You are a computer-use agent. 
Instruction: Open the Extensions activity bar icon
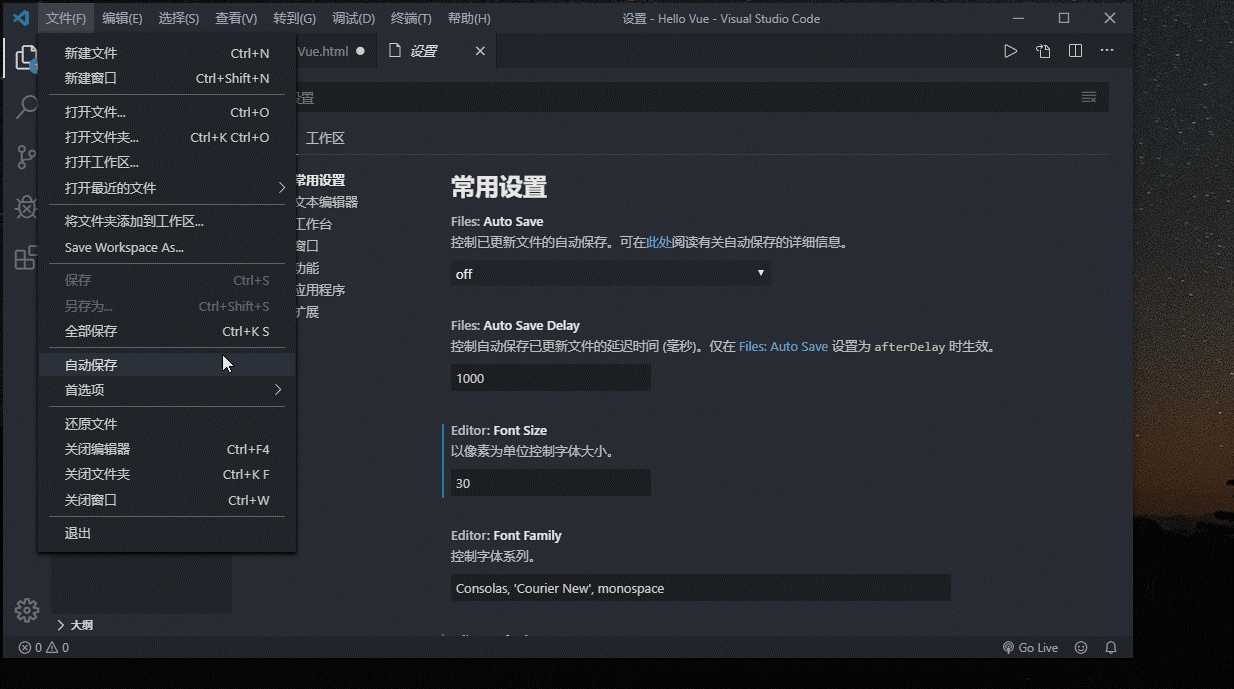26,258
